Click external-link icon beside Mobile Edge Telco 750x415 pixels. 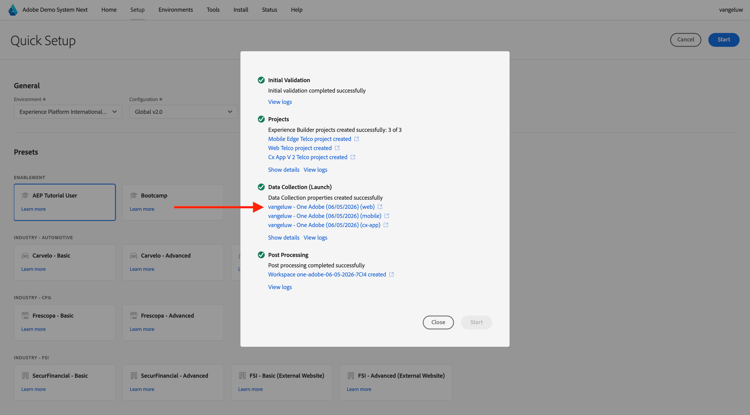point(356,139)
